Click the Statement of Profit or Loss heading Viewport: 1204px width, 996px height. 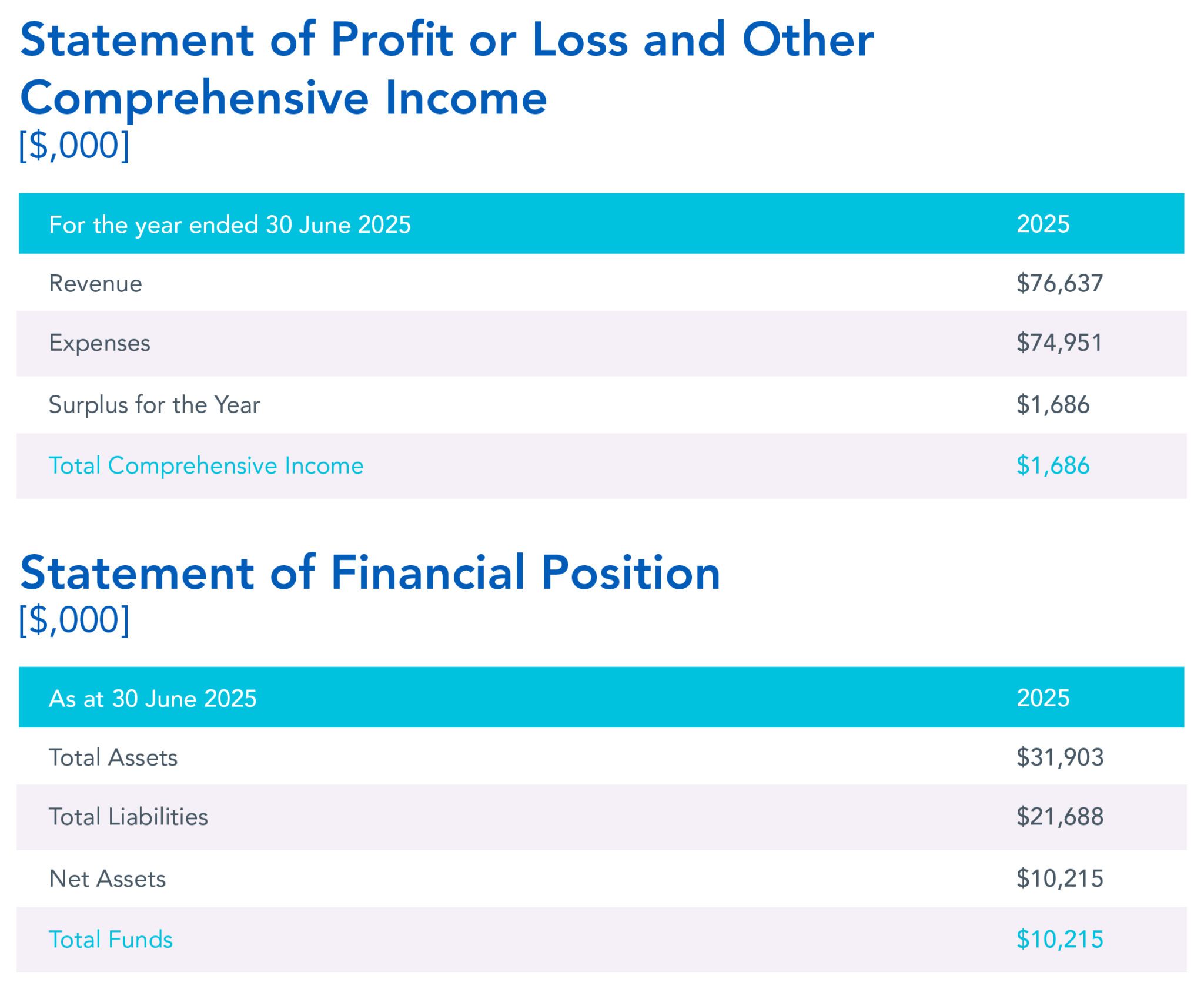coord(447,68)
